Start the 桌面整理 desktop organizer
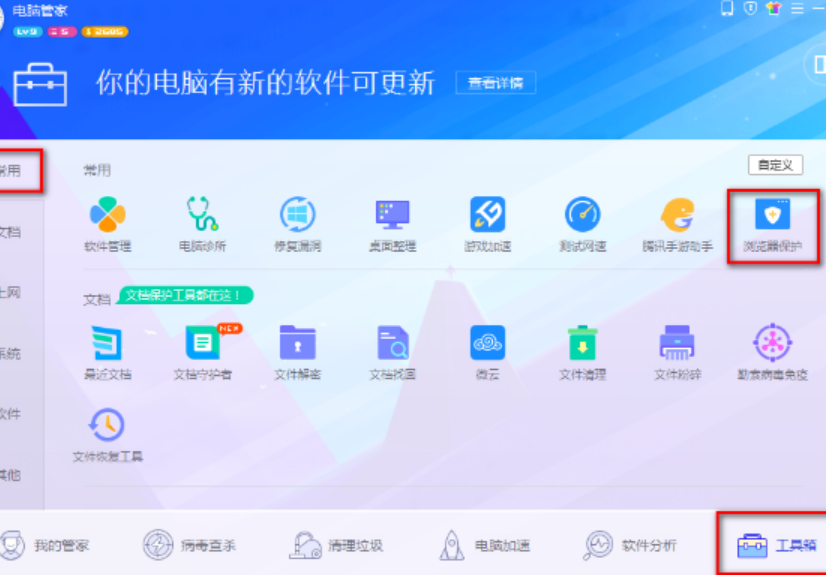This screenshot has width=826, height=575. pyautogui.click(x=392, y=224)
